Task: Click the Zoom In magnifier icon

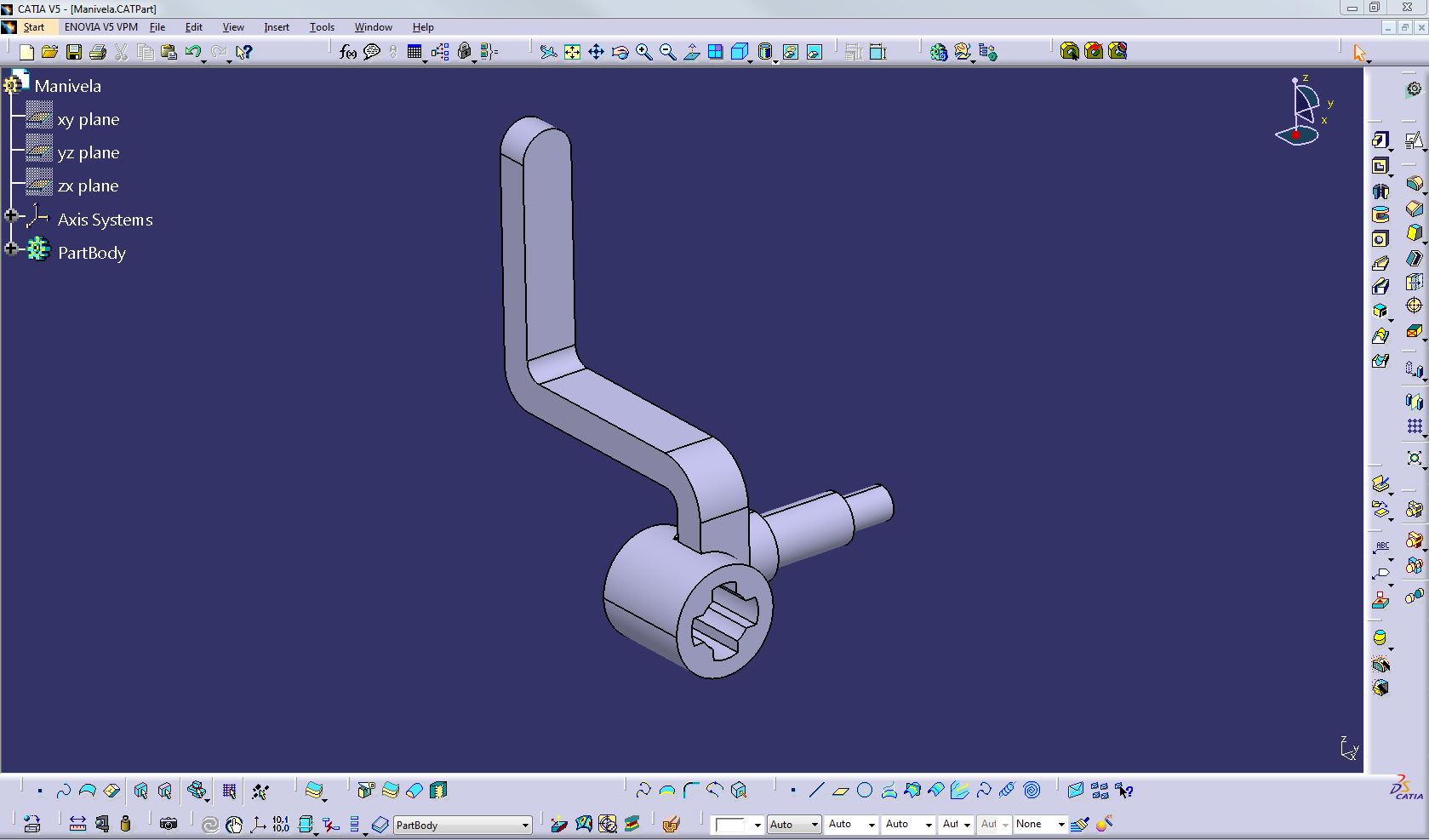Action: click(x=643, y=52)
